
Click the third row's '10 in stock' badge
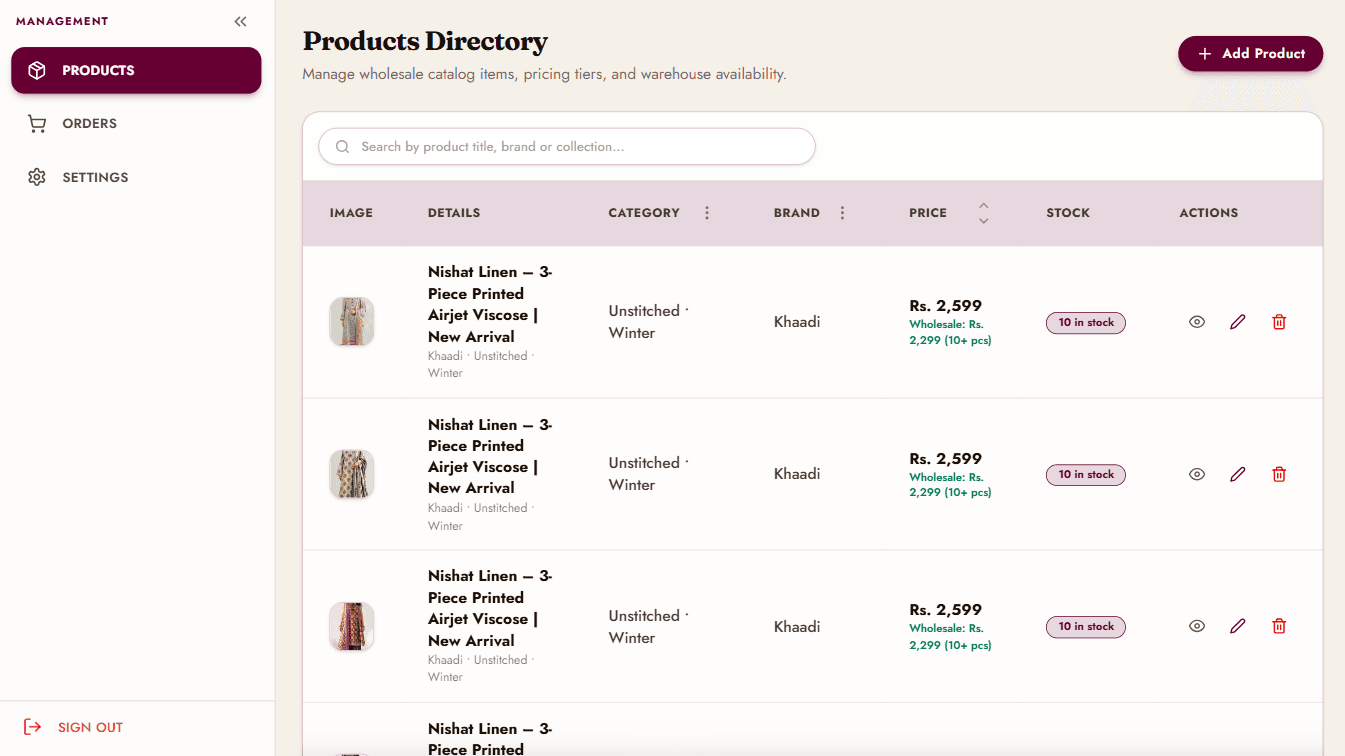[x=1086, y=627]
